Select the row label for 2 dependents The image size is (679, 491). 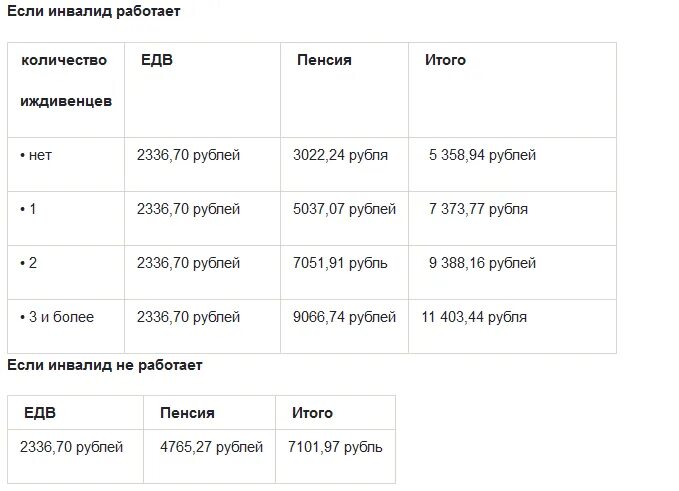[x=28, y=263]
